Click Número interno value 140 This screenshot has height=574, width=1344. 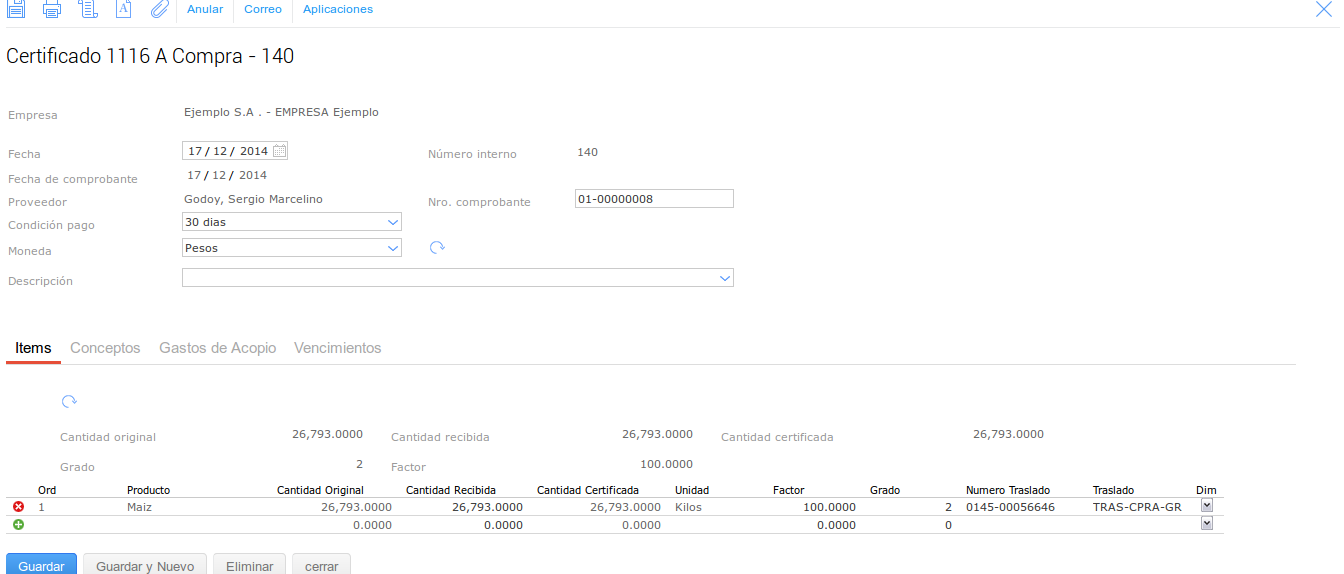588,152
